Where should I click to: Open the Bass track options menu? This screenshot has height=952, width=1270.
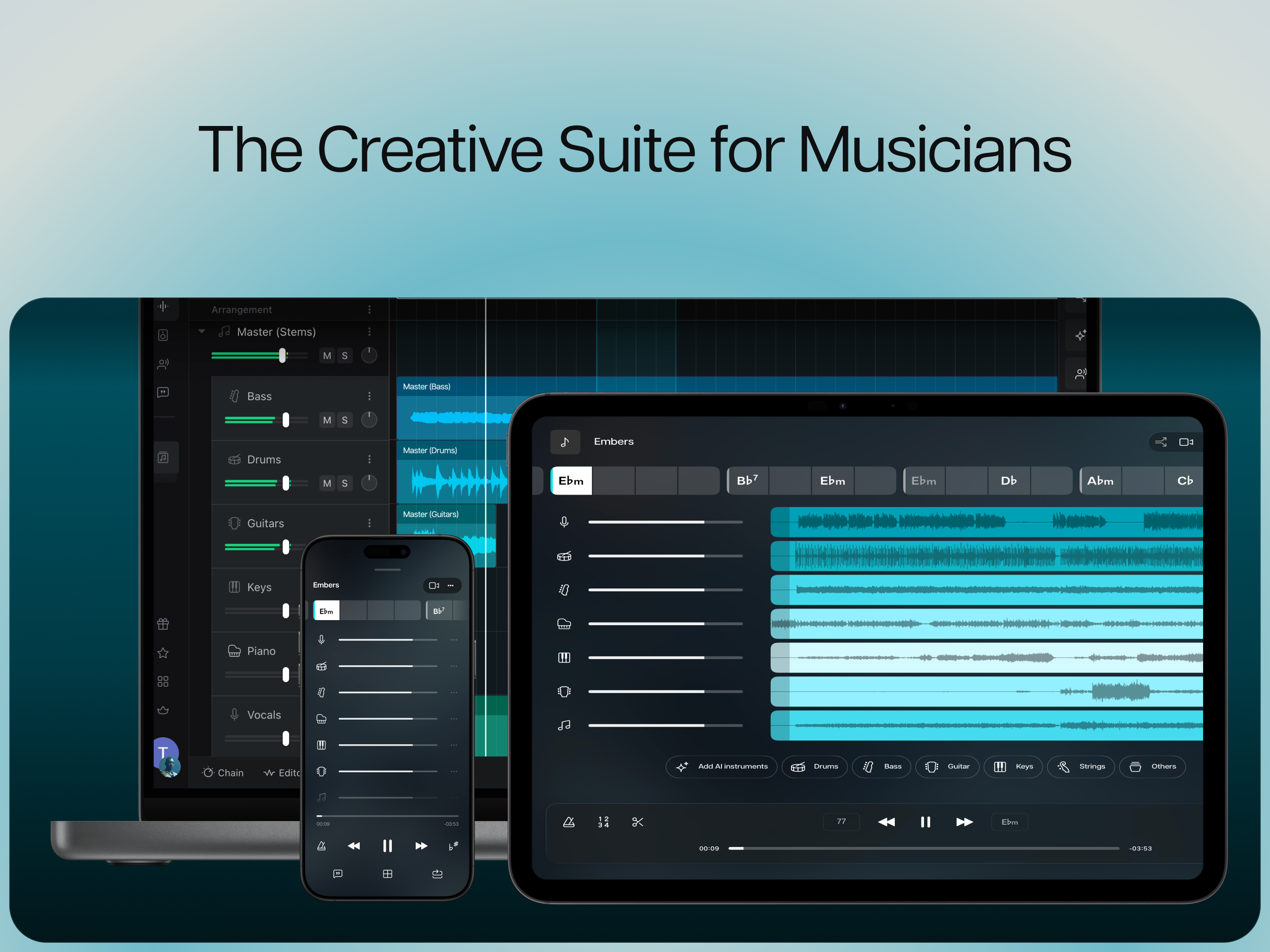(369, 396)
